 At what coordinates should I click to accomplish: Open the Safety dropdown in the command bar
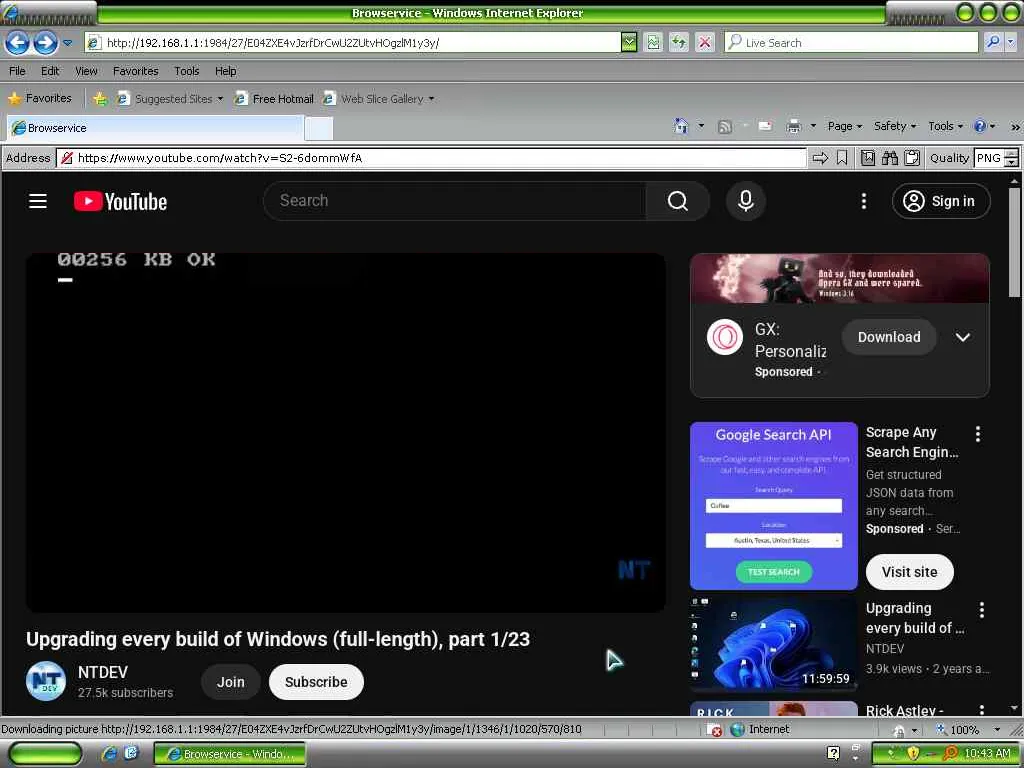click(x=895, y=126)
